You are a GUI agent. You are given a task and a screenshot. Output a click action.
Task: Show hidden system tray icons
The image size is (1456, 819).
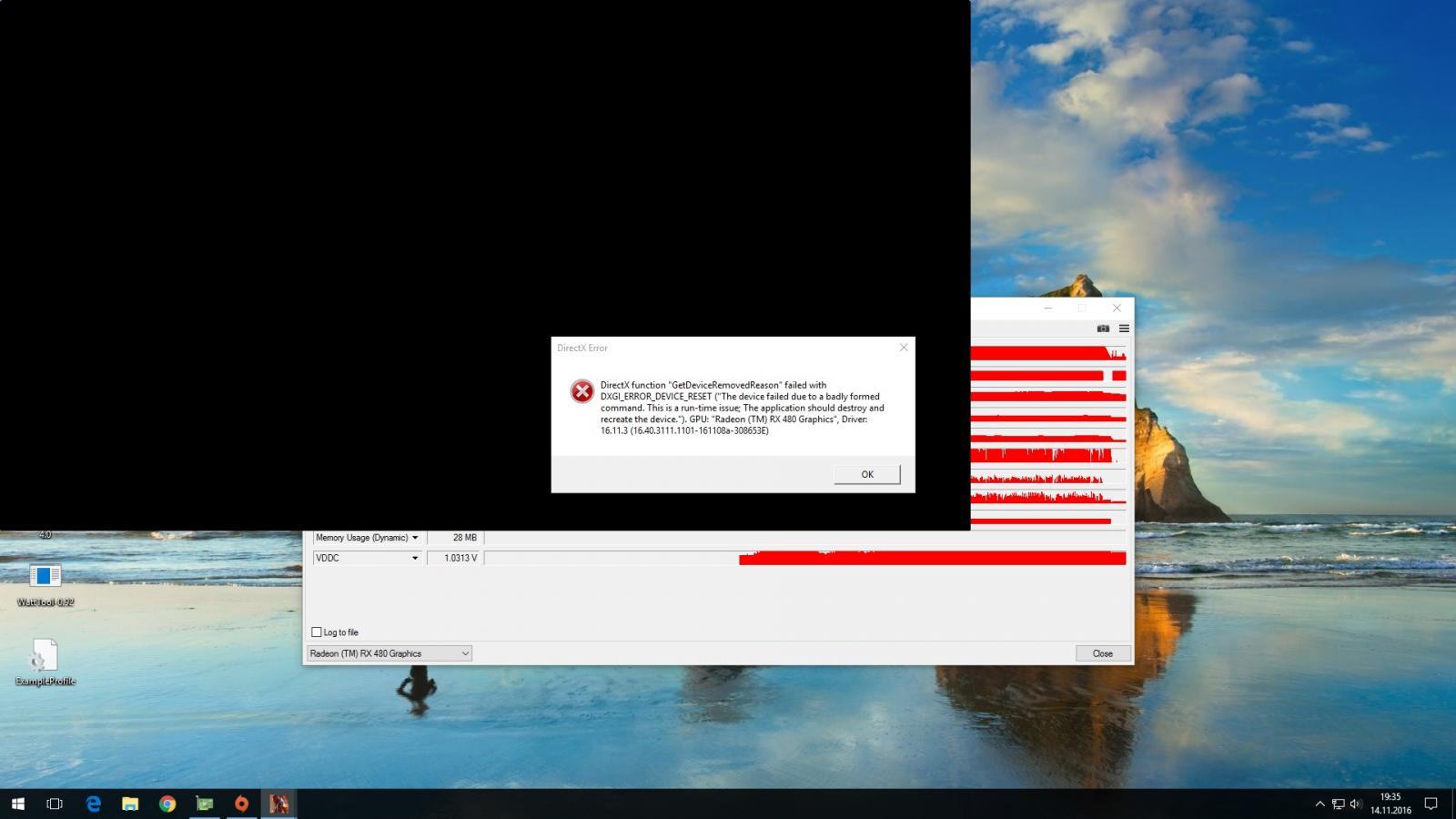(1319, 804)
